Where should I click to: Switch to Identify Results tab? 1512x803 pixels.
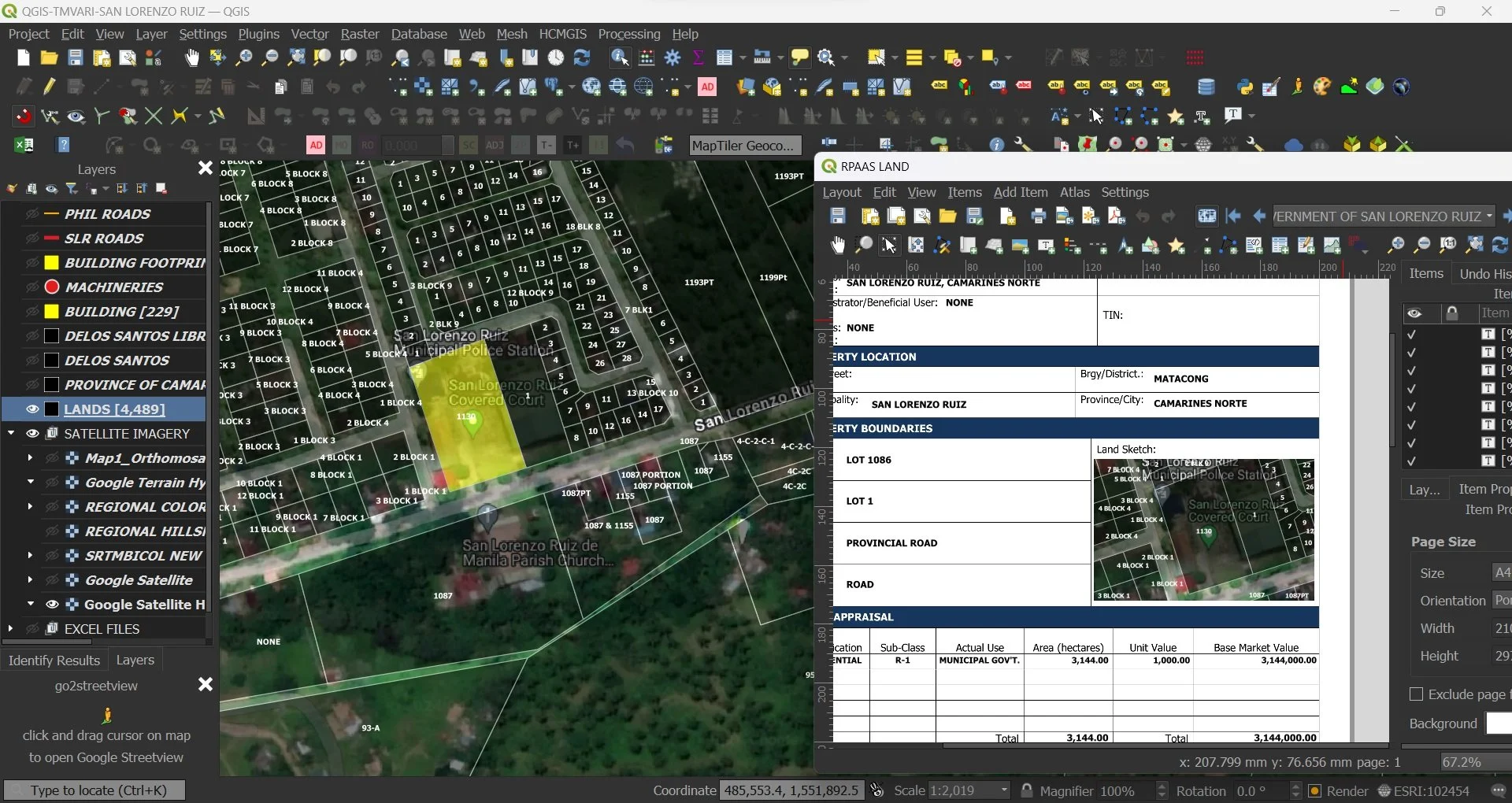click(x=54, y=661)
